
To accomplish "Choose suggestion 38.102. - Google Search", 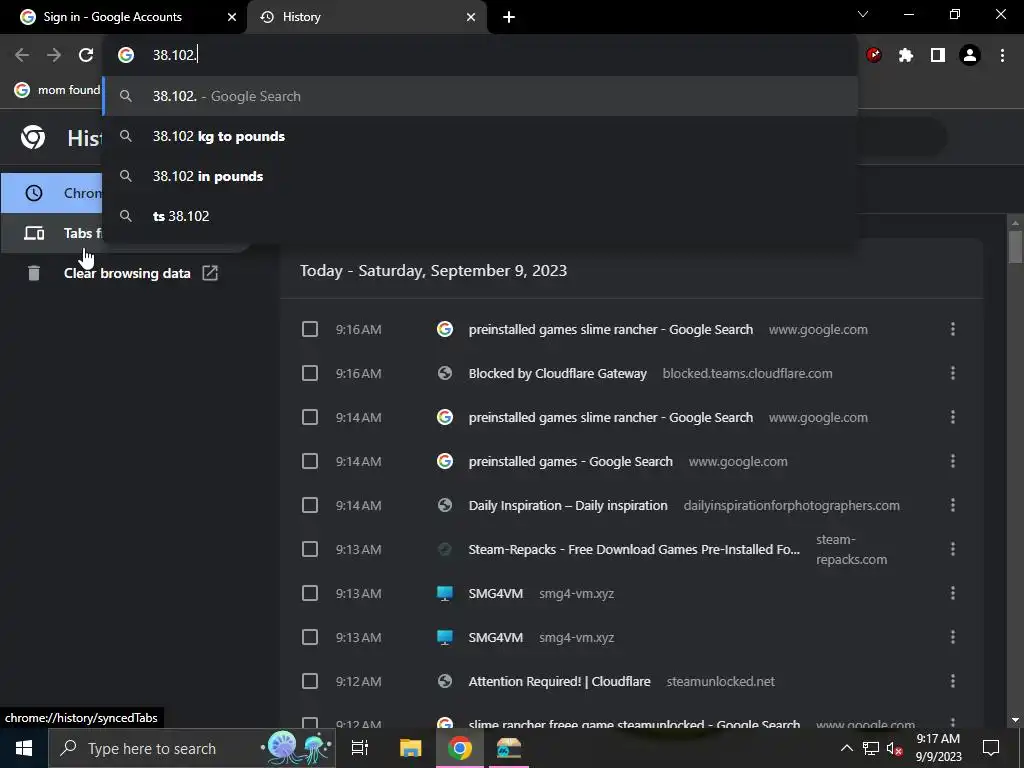I will (x=480, y=96).
